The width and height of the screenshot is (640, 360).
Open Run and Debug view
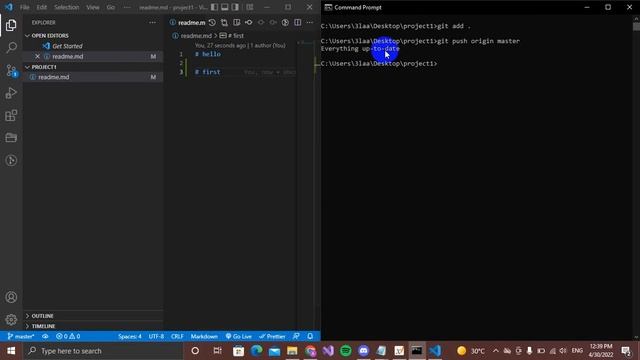(x=11, y=93)
